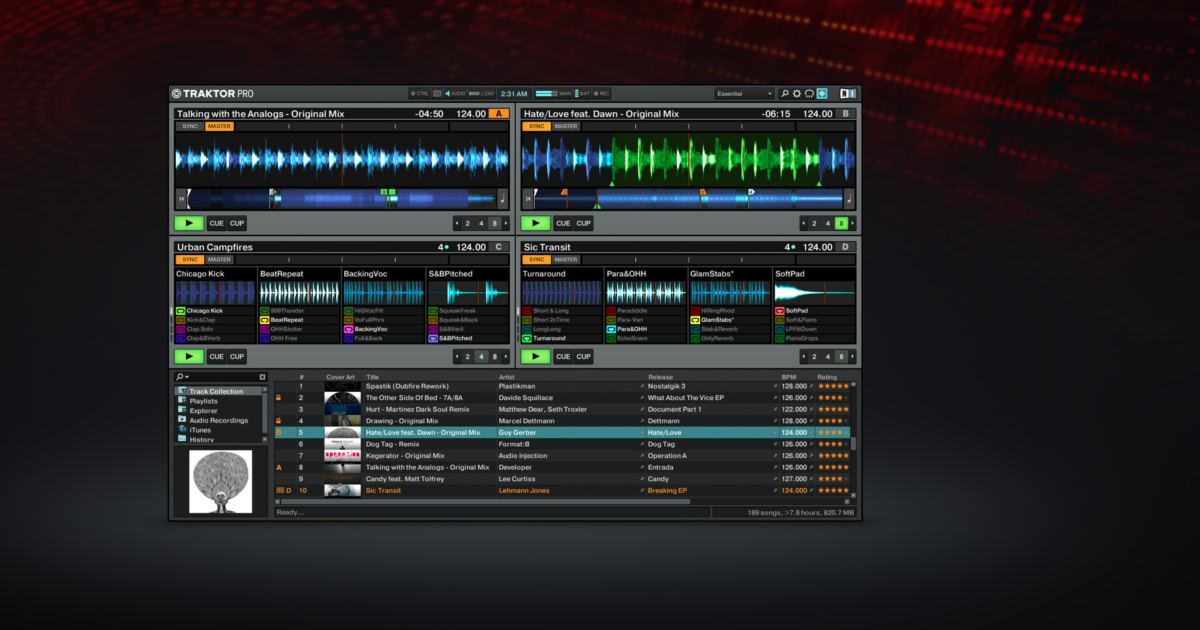Skip to track start on Deck A

coord(181,199)
